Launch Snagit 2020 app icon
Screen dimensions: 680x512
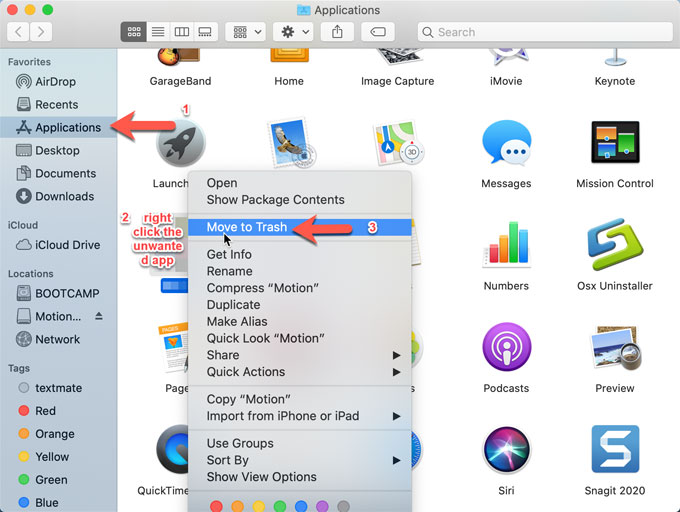[x=614, y=450]
